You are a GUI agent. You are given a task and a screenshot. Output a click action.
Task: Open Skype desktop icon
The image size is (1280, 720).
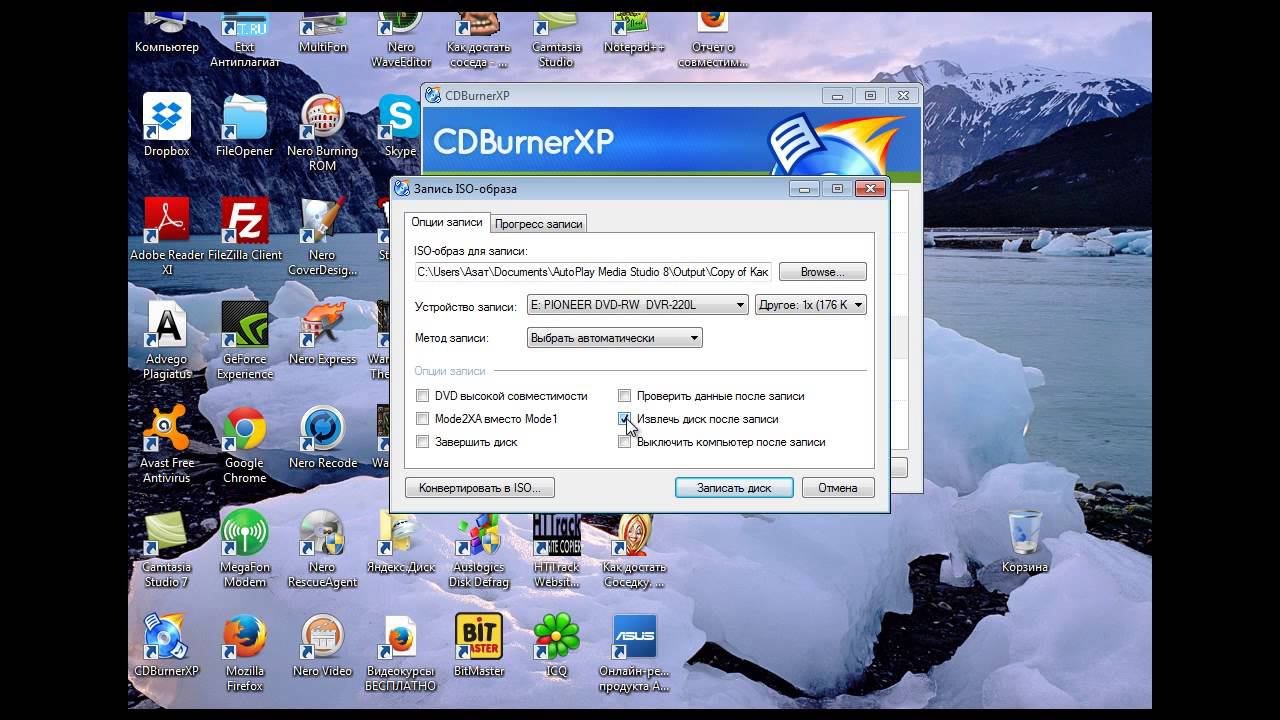(400, 125)
